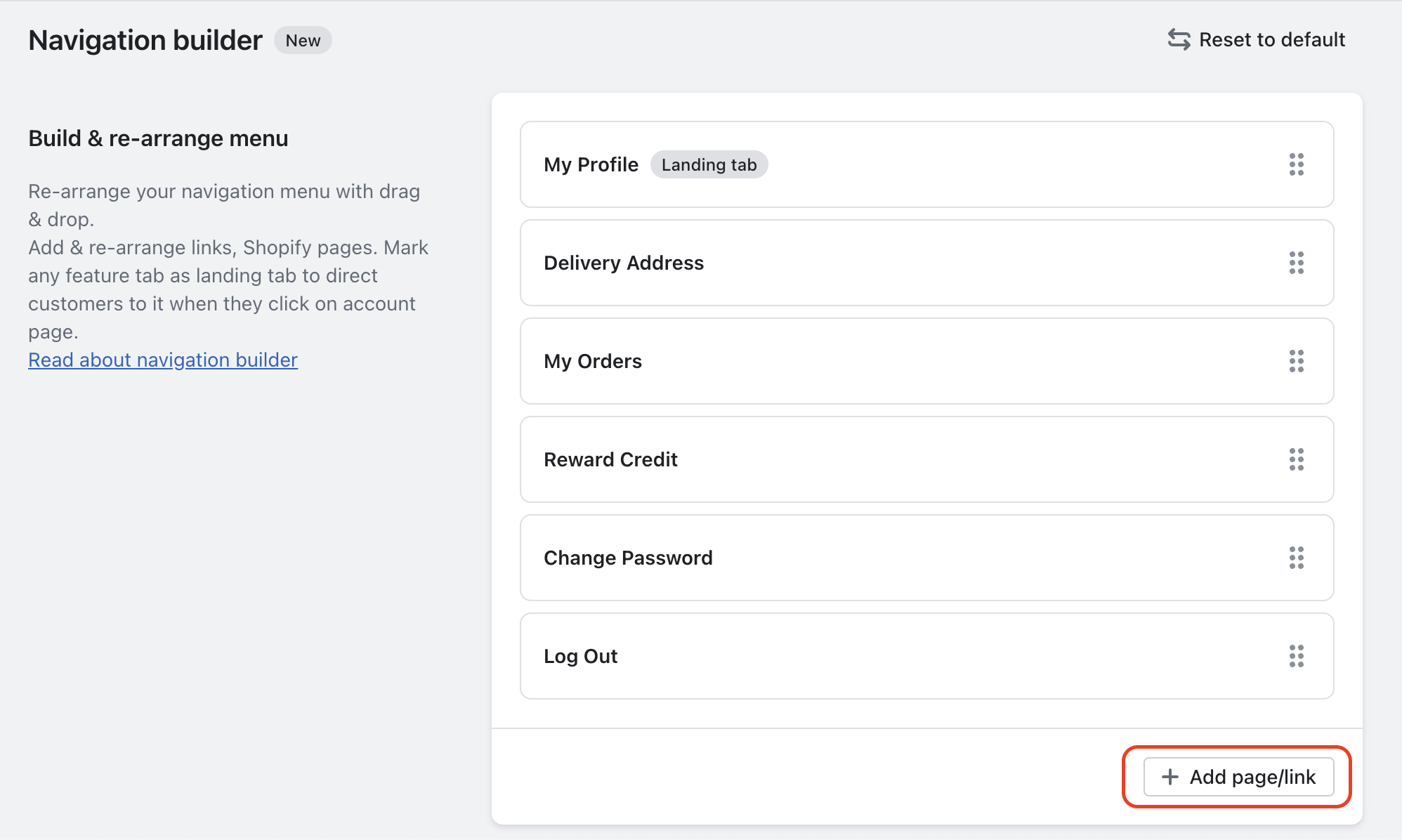The image size is (1402, 840).
Task: Click the Navigation builder heading
Action: point(145,41)
